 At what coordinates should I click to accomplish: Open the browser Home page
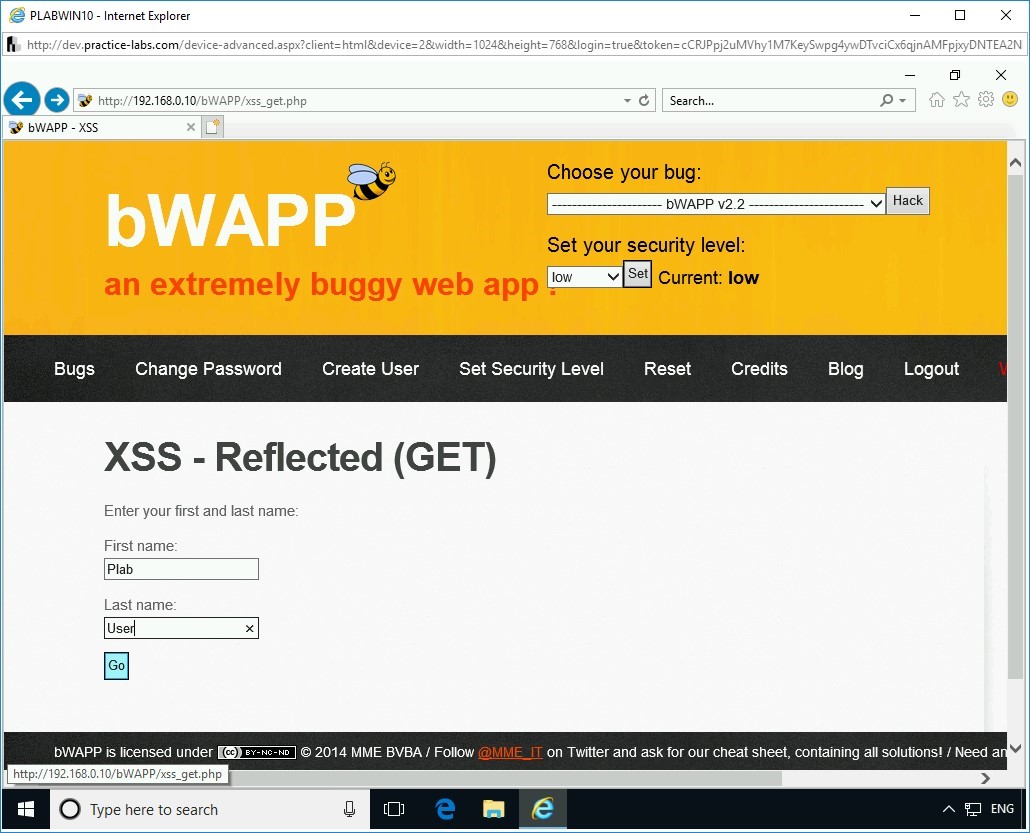tap(936, 100)
